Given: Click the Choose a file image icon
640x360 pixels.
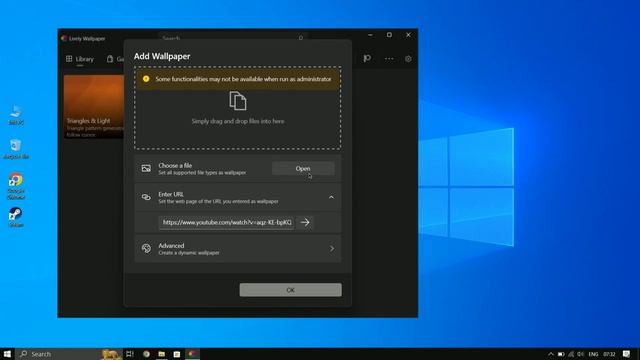Looking at the screenshot, I should pos(146,168).
